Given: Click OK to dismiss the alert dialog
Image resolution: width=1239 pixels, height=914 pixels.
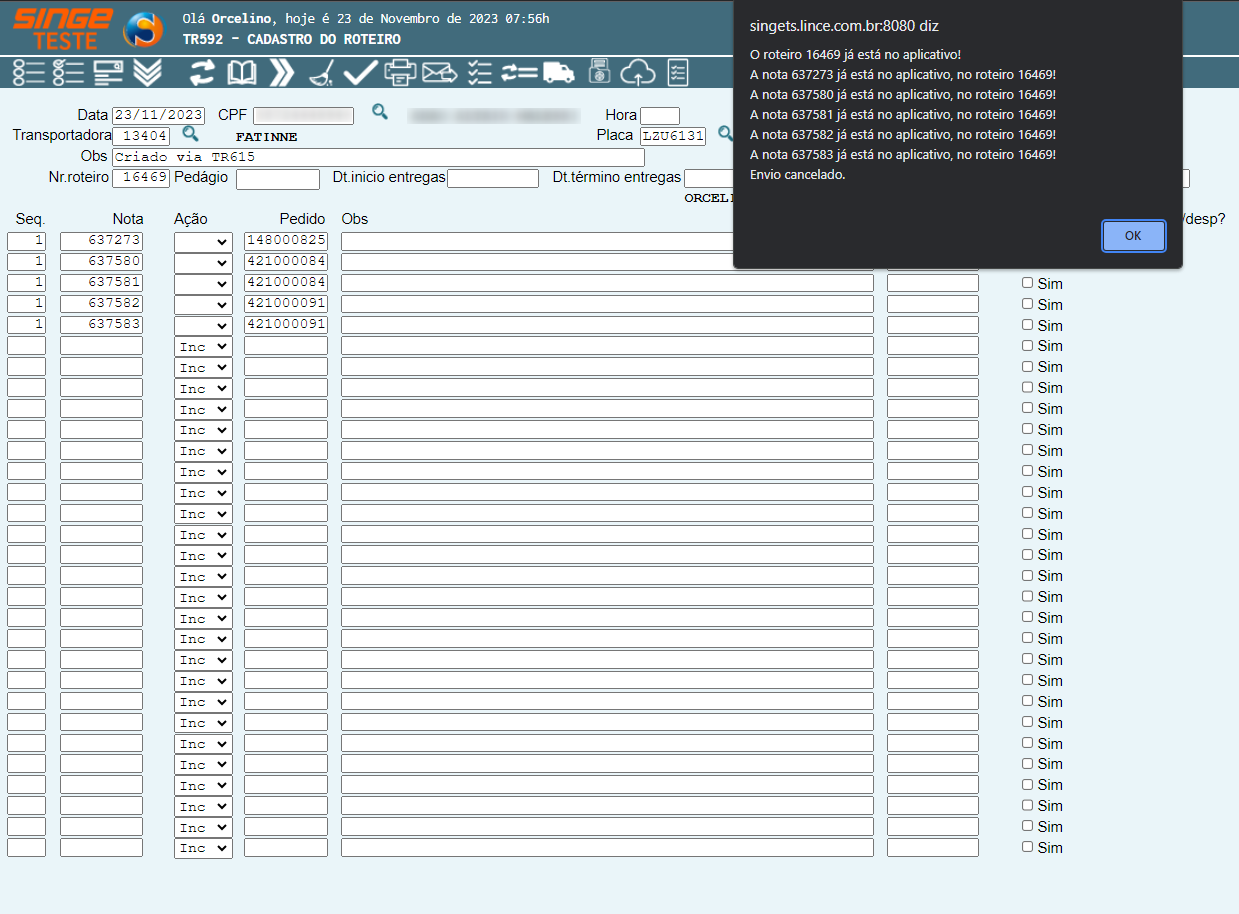Looking at the screenshot, I should click(1133, 236).
